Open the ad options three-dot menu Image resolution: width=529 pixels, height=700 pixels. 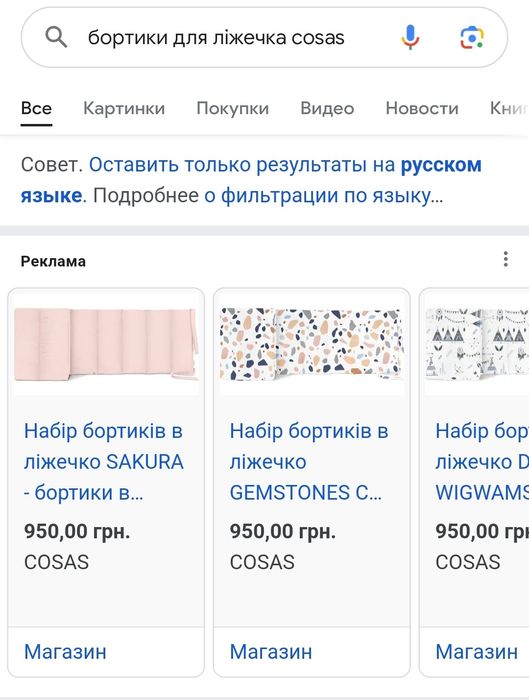click(505, 259)
